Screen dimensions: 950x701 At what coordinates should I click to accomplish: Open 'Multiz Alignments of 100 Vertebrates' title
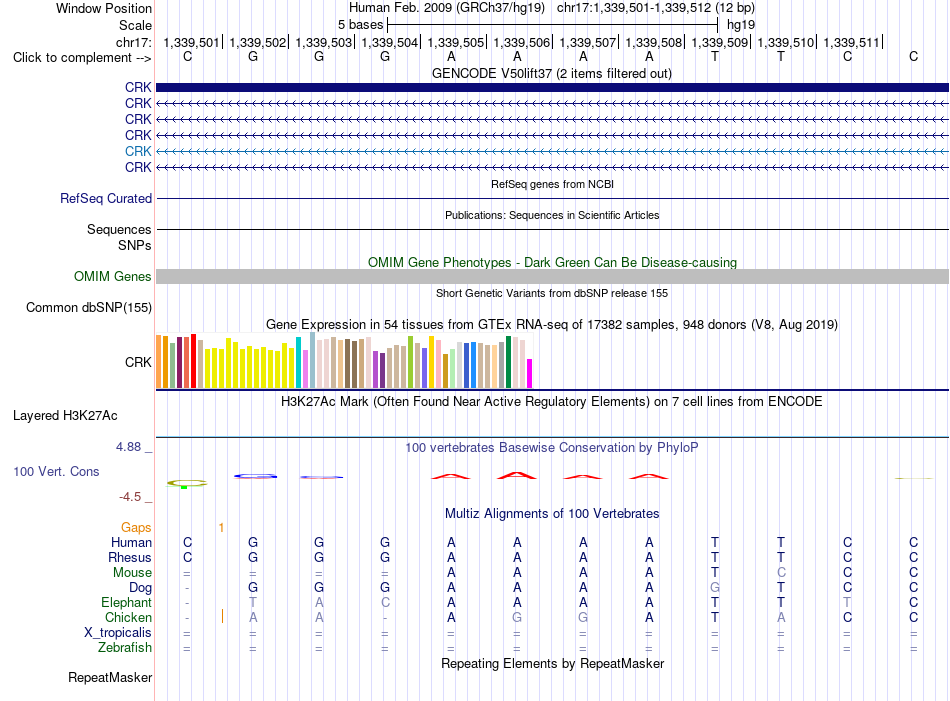coord(552,513)
